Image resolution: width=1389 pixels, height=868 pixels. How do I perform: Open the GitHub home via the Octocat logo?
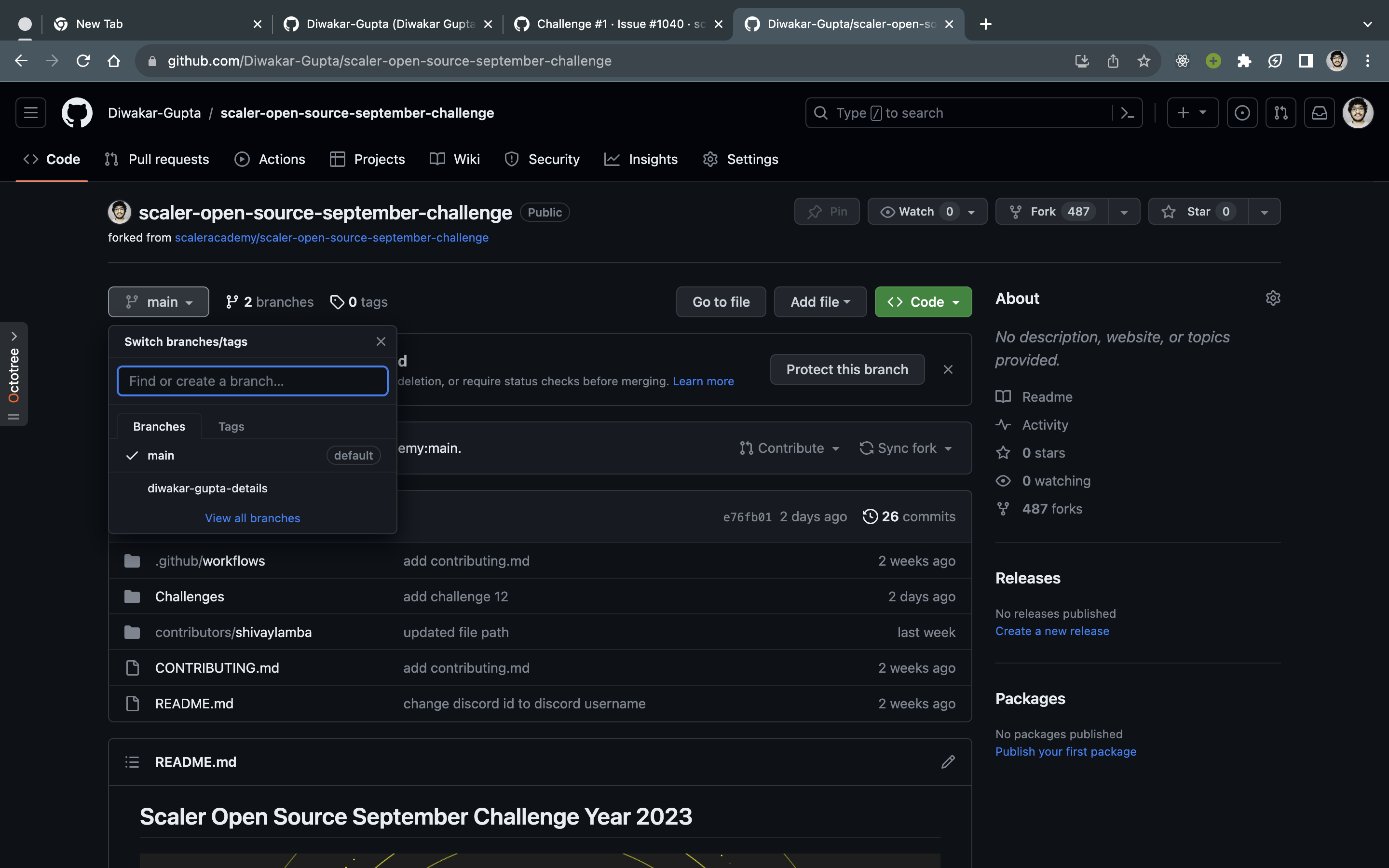coord(77,112)
